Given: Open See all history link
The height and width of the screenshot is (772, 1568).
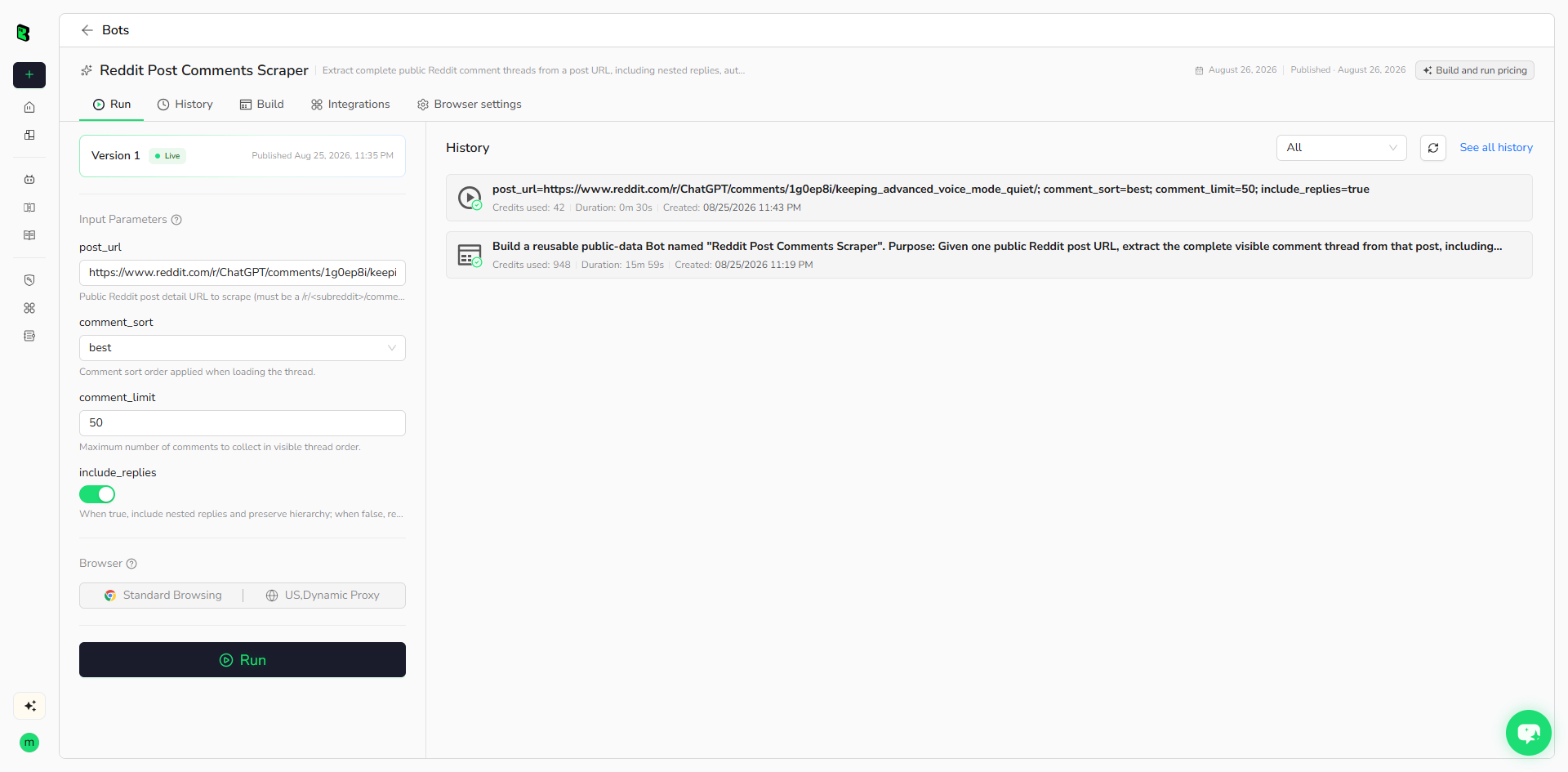Looking at the screenshot, I should (1496, 148).
